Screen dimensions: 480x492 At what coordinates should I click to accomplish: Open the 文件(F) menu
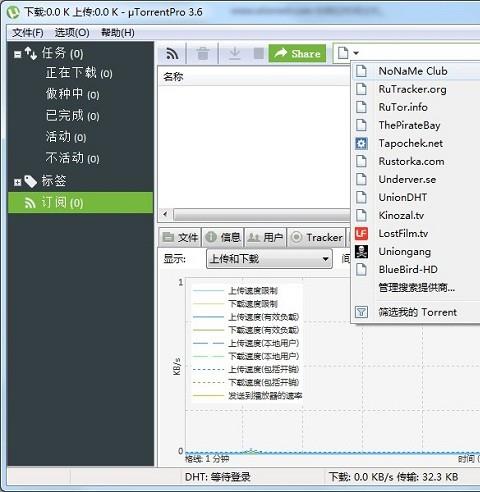pos(28,33)
